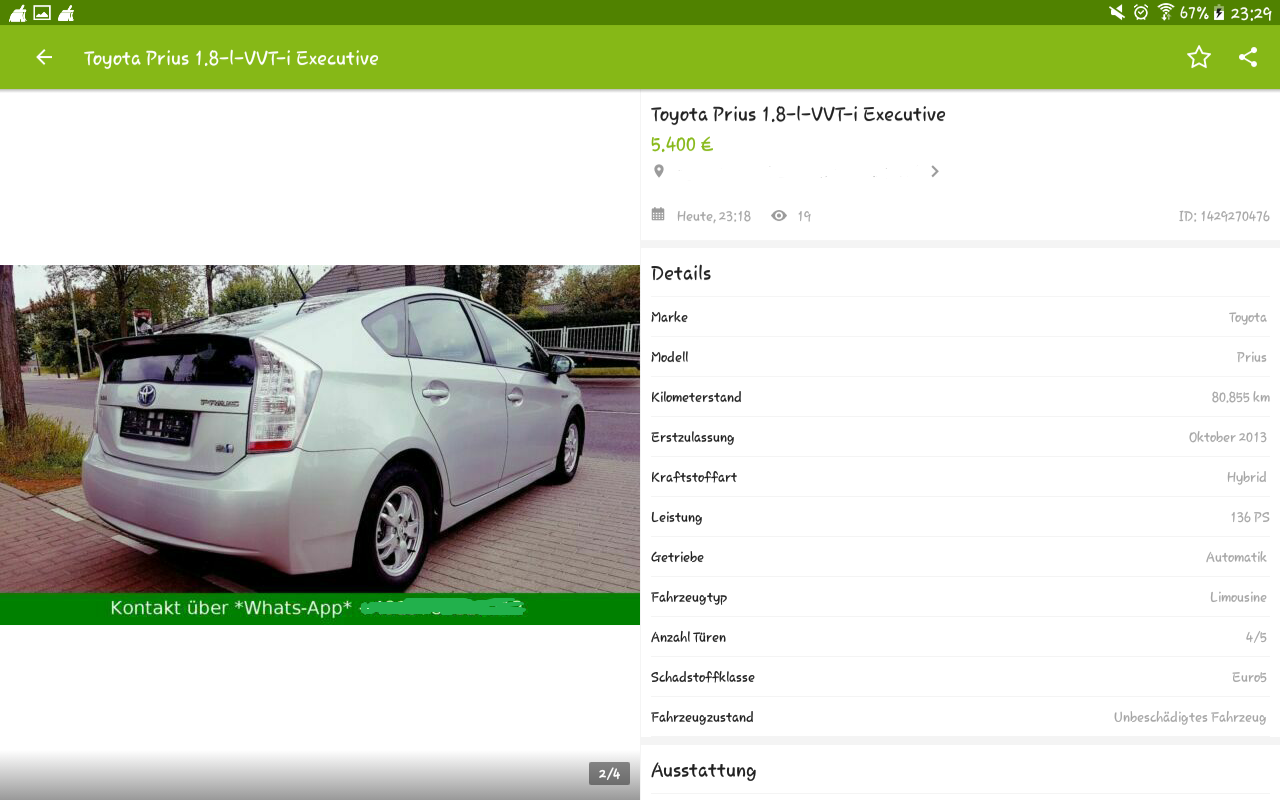Select the Unbeschädigtes Fahrzeug value
This screenshot has width=1280, height=800.
1190,717
